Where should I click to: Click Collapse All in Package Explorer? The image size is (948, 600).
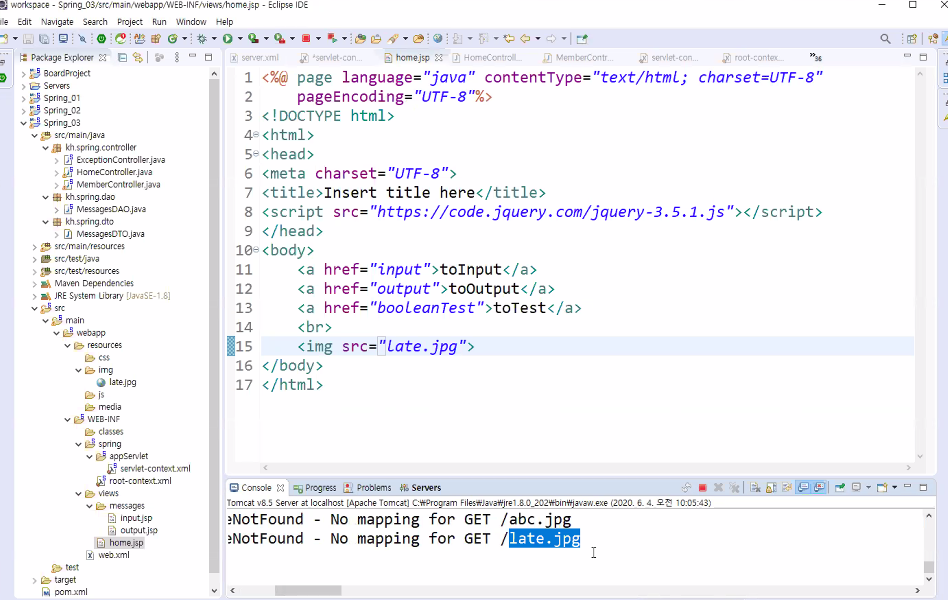[x=122, y=57]
